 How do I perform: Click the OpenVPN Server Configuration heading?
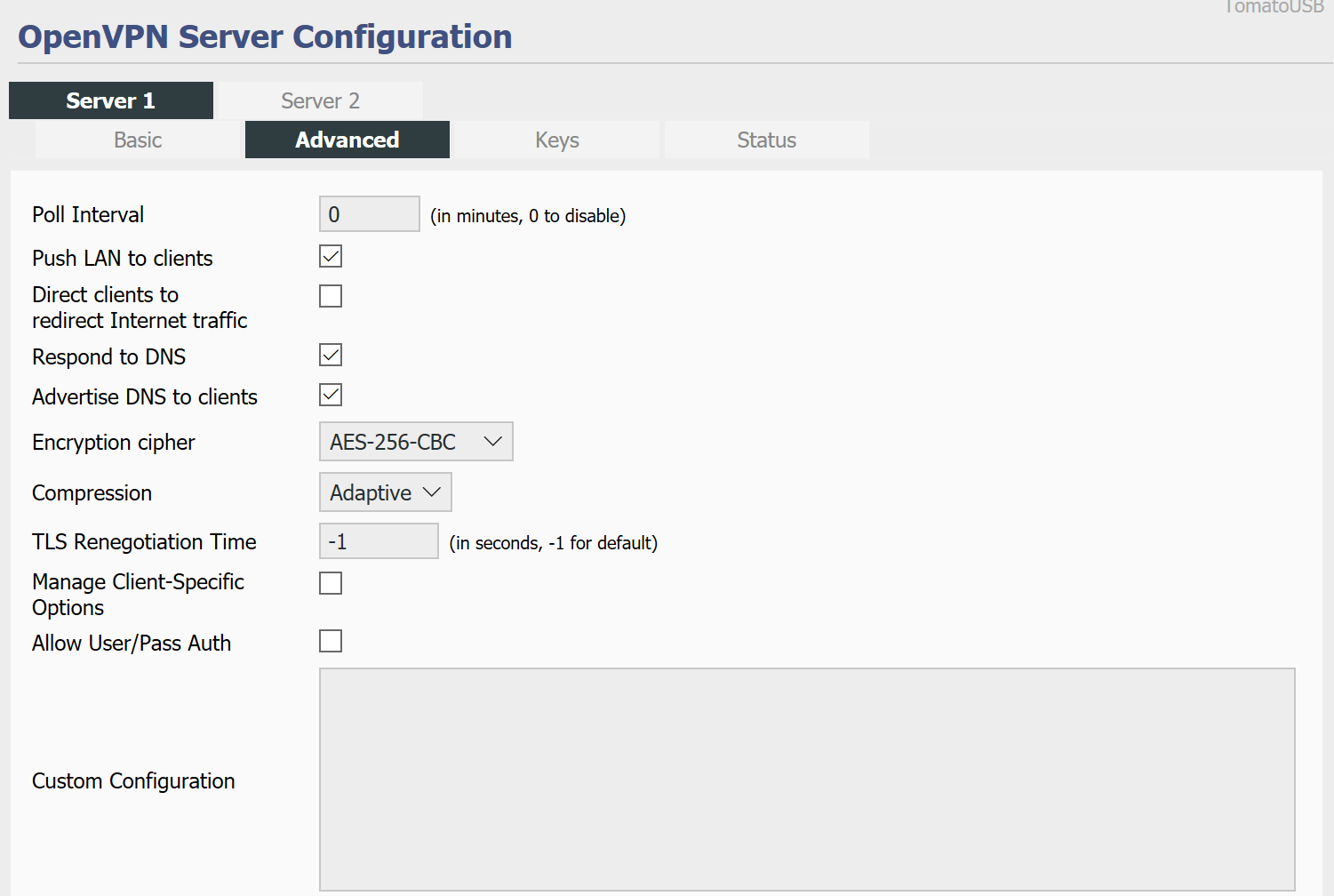pyautogui.click(x=265, y=36)
